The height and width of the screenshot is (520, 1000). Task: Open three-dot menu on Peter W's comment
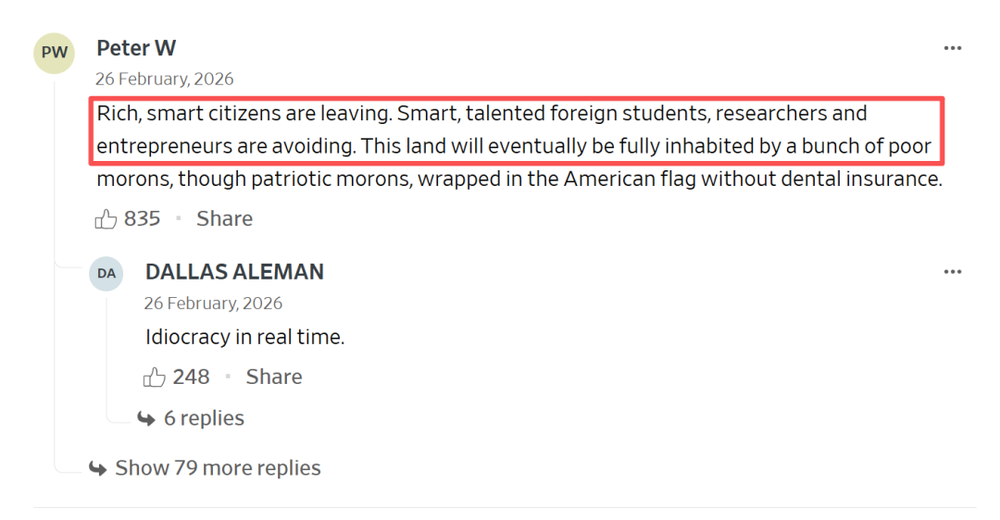click(x=952, y=48)
